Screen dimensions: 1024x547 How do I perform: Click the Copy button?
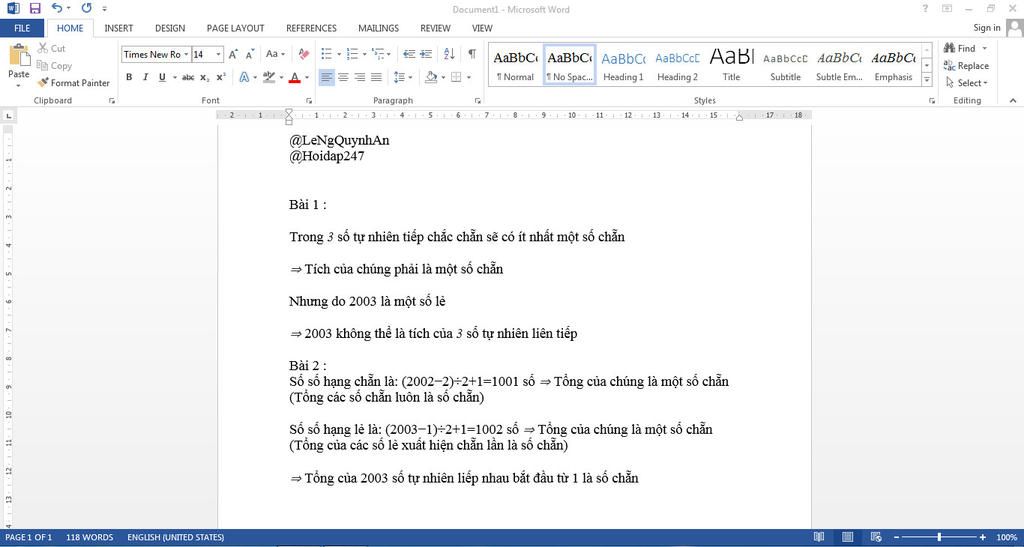pyautogui.click(x=54, y=65)
